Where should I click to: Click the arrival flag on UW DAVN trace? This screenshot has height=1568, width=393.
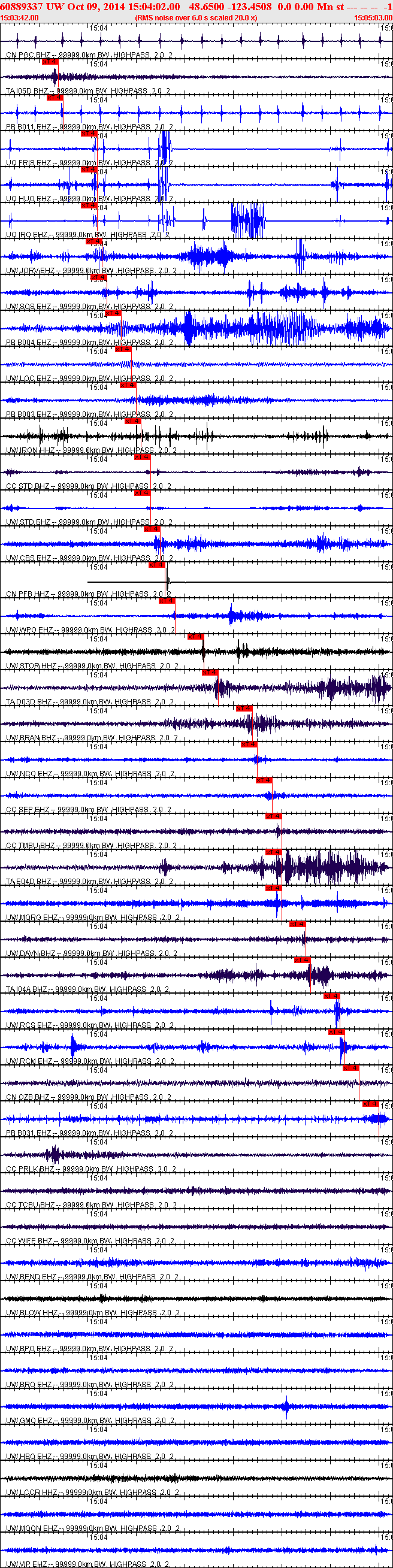(x=297, y=924)
